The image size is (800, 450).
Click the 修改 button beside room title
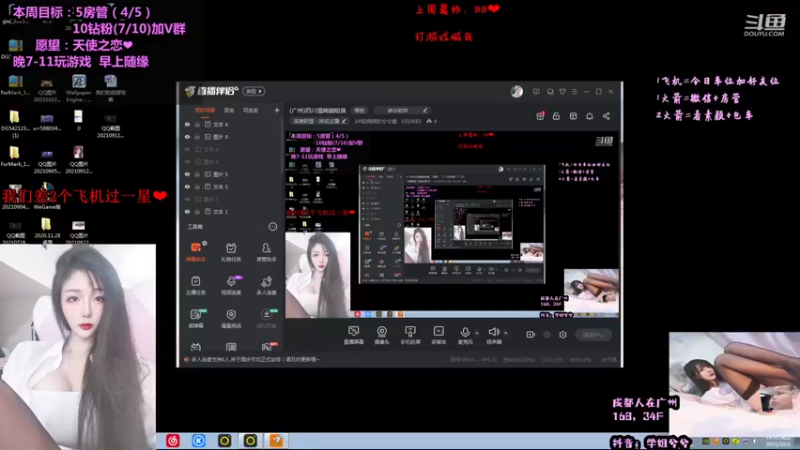(x=360, y=110)
